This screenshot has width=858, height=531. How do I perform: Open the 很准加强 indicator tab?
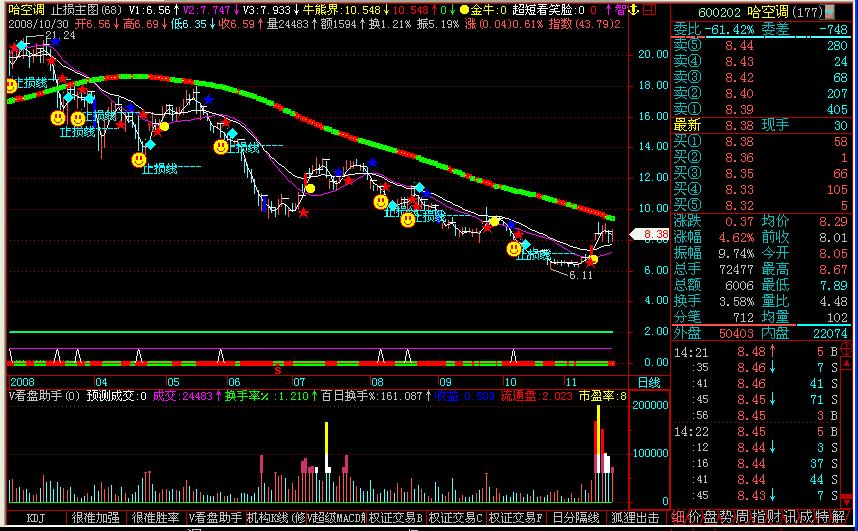click(96, 517)
